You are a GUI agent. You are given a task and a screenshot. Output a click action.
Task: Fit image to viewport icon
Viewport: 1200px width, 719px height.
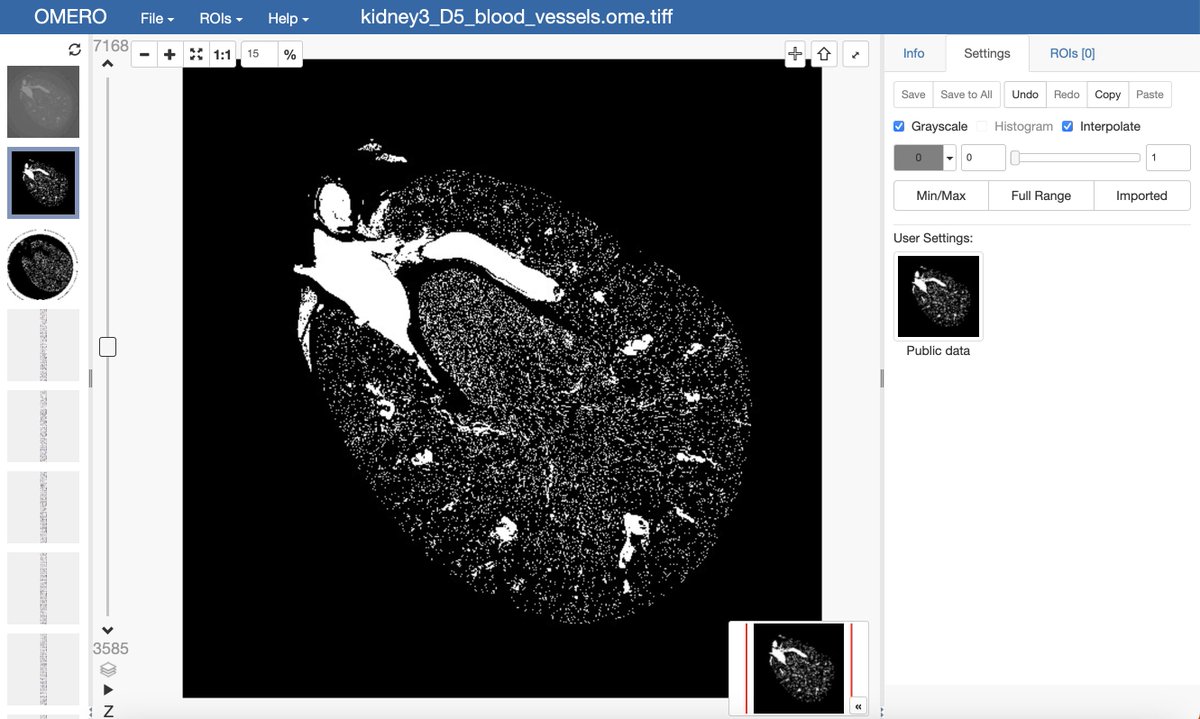pyautogui.click(x=196, y=54)
